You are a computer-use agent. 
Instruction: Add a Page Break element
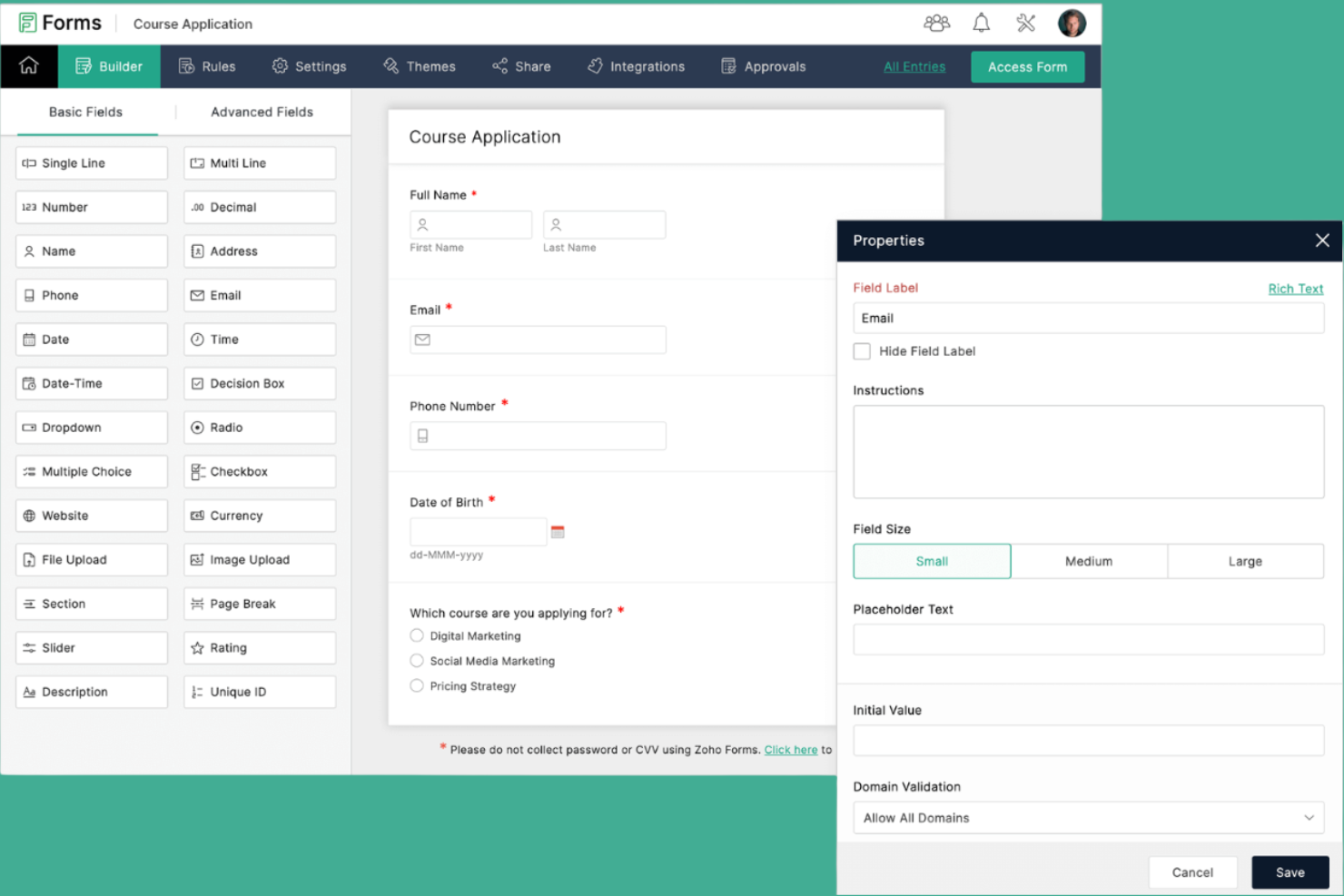click(x=260, y=604)
